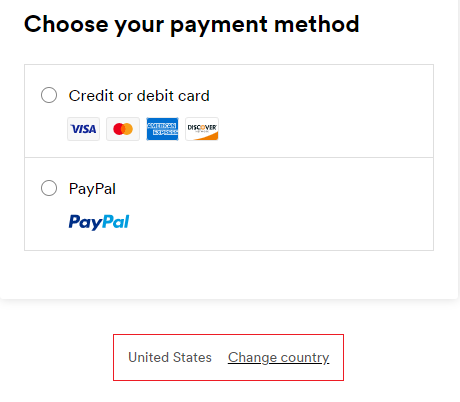Click the "Choose your payment method" heading
The width and height of the screenshot is (460, 402).
click(192, 25)
